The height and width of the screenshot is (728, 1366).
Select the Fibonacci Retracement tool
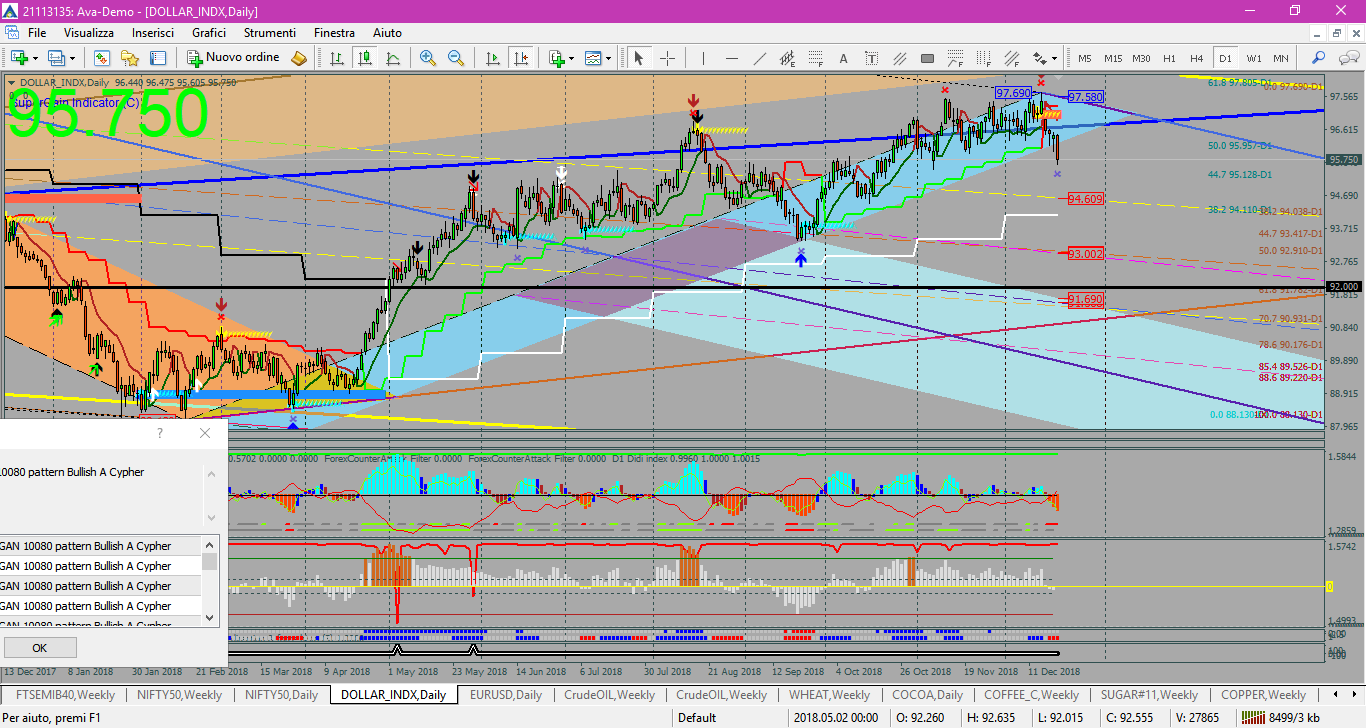(815, 58)
